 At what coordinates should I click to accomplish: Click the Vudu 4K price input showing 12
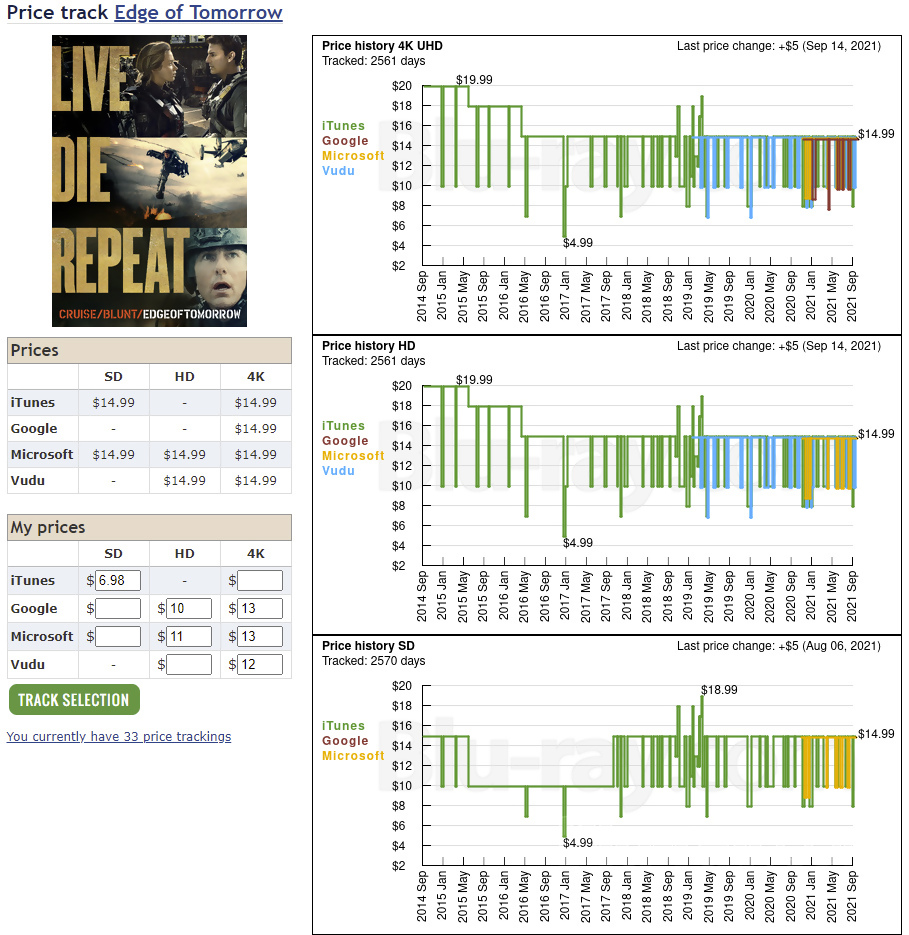[x=258, y=664]
